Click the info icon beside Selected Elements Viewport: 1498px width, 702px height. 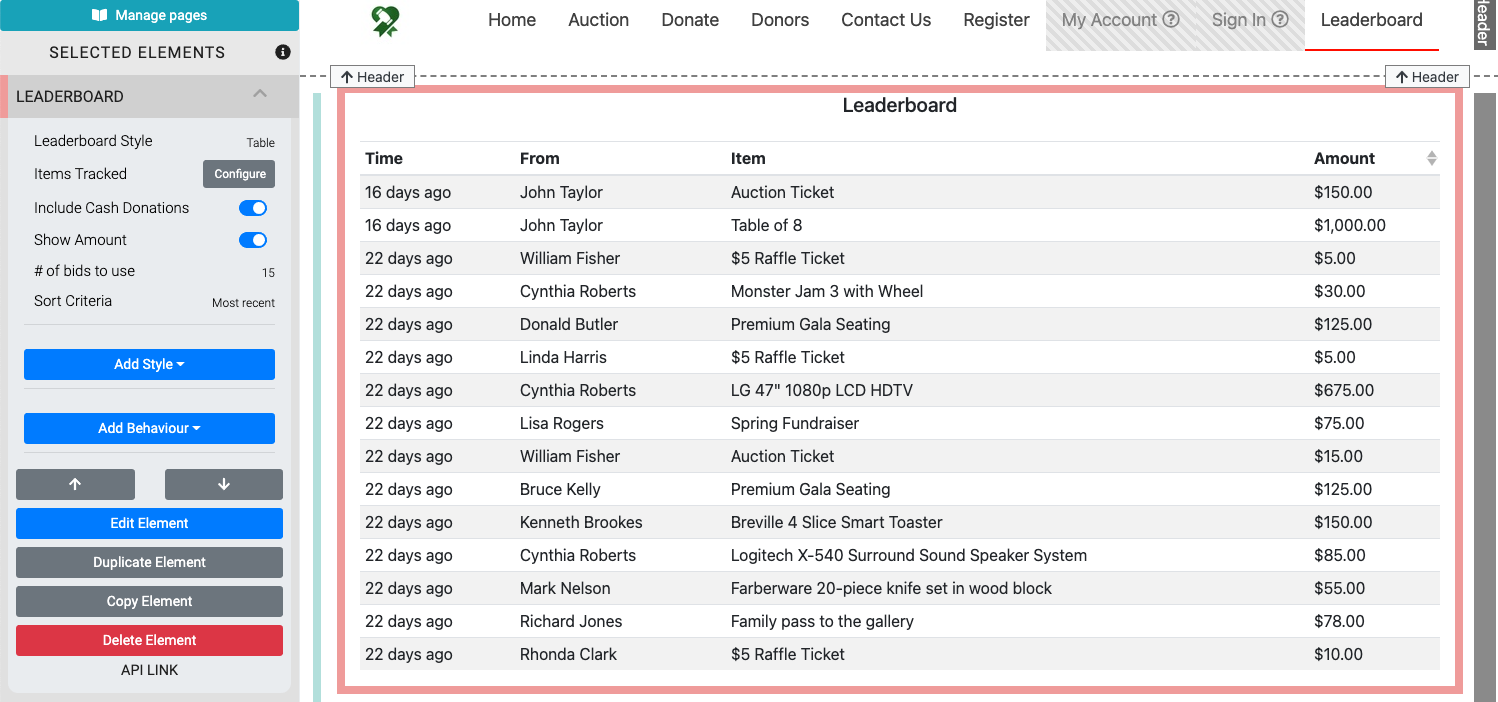(283, 52)
